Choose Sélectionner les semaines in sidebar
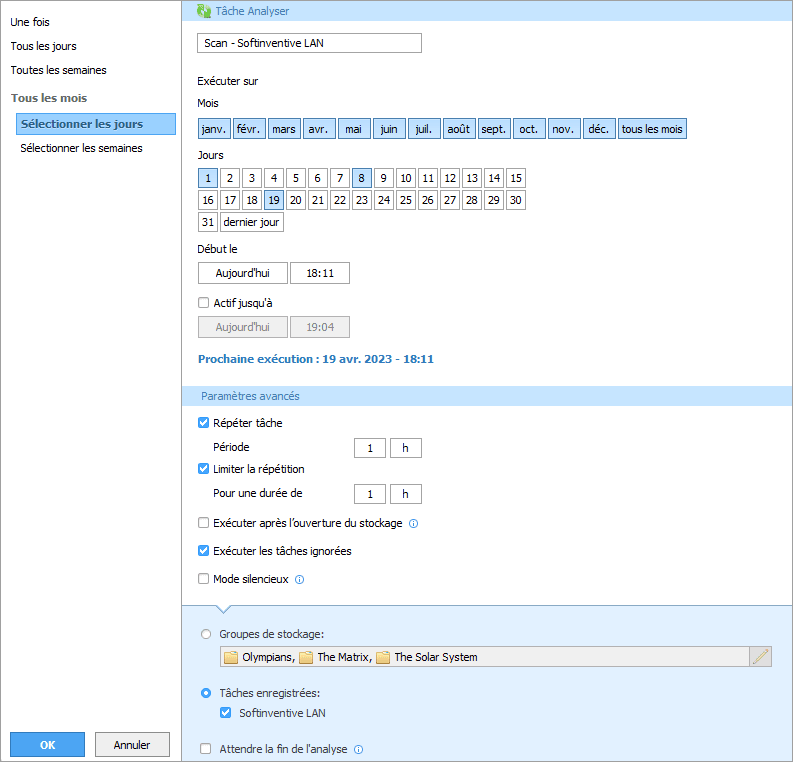The height and width of the screenshot is (762, 793). 81,148
